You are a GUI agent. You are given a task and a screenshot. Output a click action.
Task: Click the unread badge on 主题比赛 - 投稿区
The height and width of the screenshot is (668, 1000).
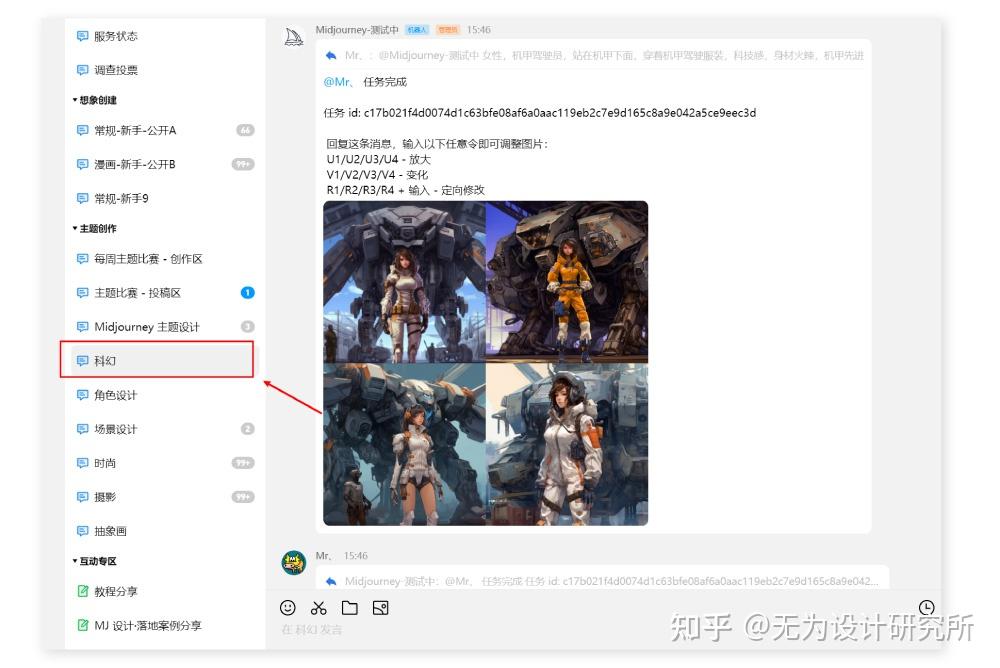pyautogui.click(x=247, y=293)
